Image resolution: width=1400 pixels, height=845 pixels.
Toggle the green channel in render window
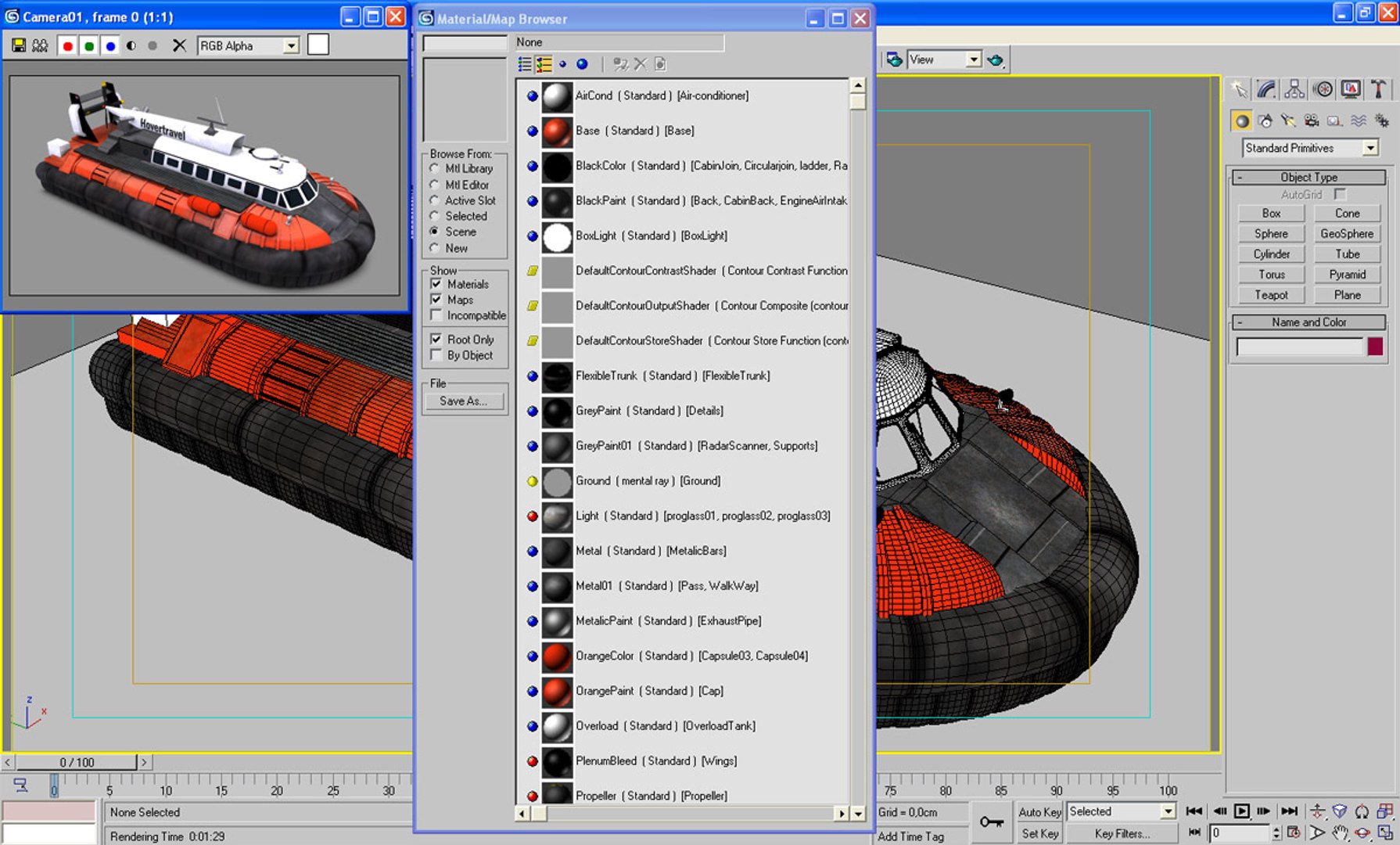tap(89, 46)
